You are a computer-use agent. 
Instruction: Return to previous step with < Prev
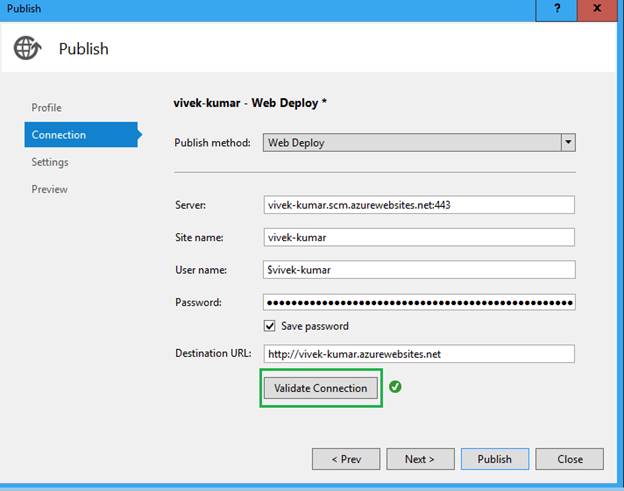point(346,459)
